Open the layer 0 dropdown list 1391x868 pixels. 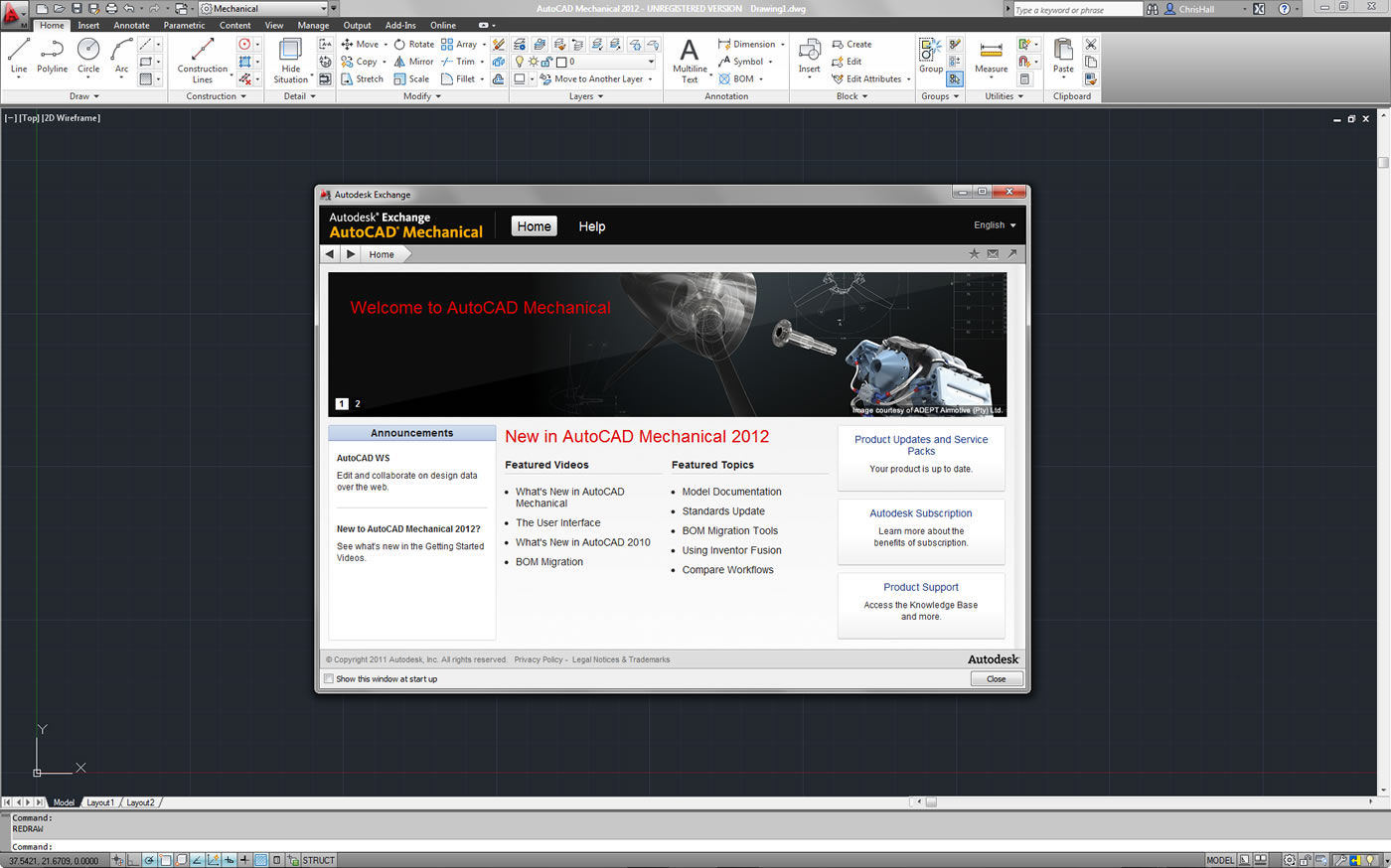[652, 62]
